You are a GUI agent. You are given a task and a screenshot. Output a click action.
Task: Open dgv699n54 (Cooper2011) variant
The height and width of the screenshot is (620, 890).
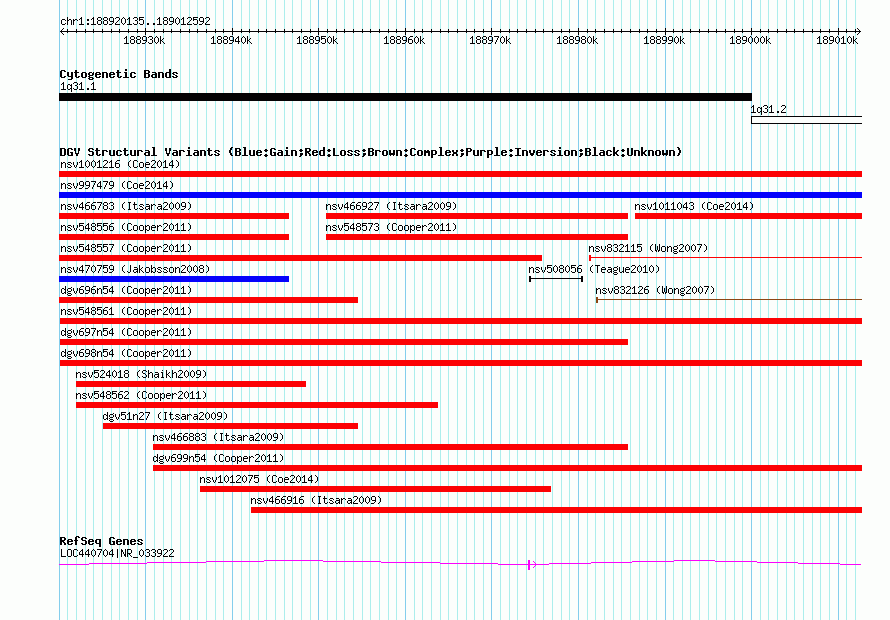[507, 468]
